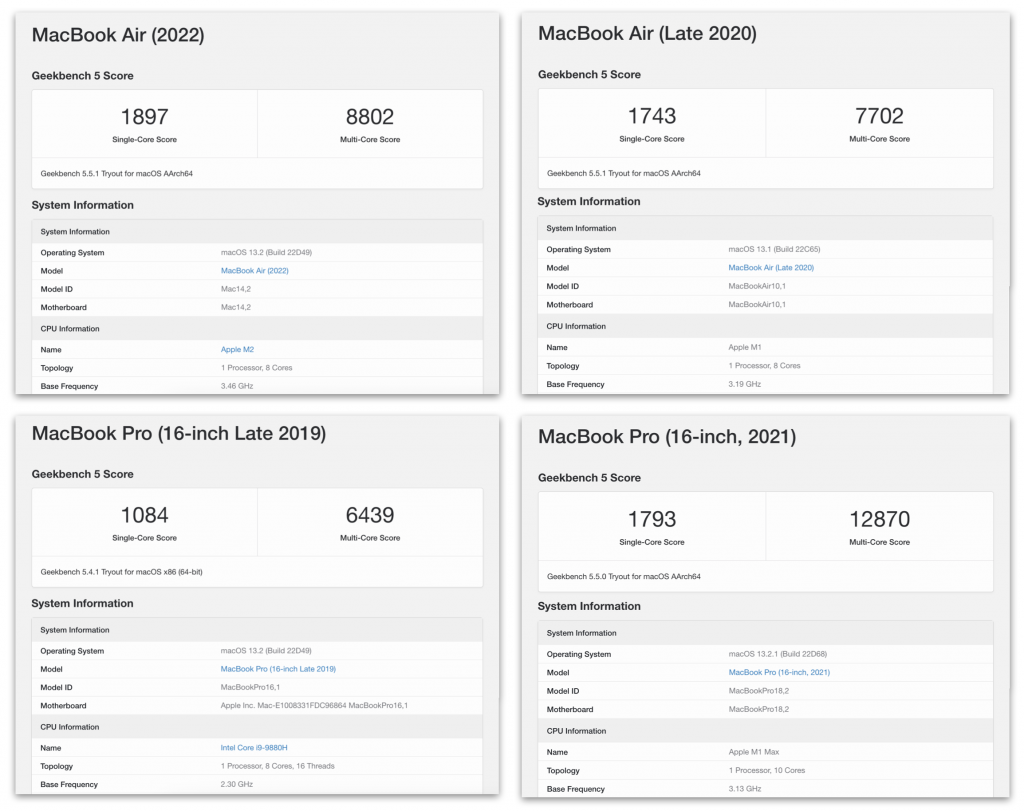Open the MacBook Pro (16-inch Late 2019) model link
The width and height of the screenshot is (1024, 811).
pos(278,669)
